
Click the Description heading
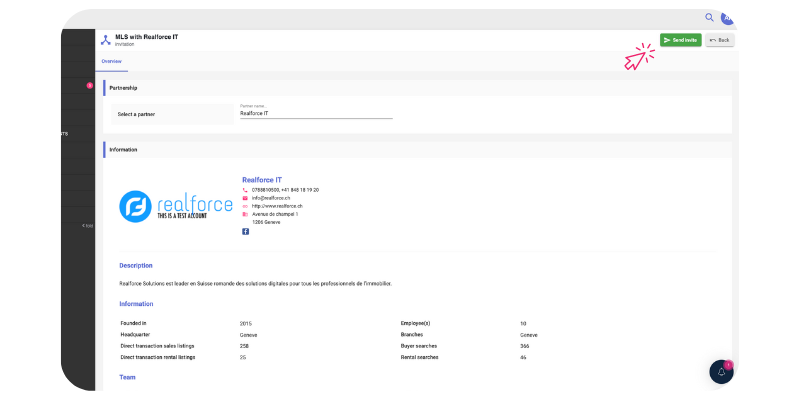coord(136,265)
